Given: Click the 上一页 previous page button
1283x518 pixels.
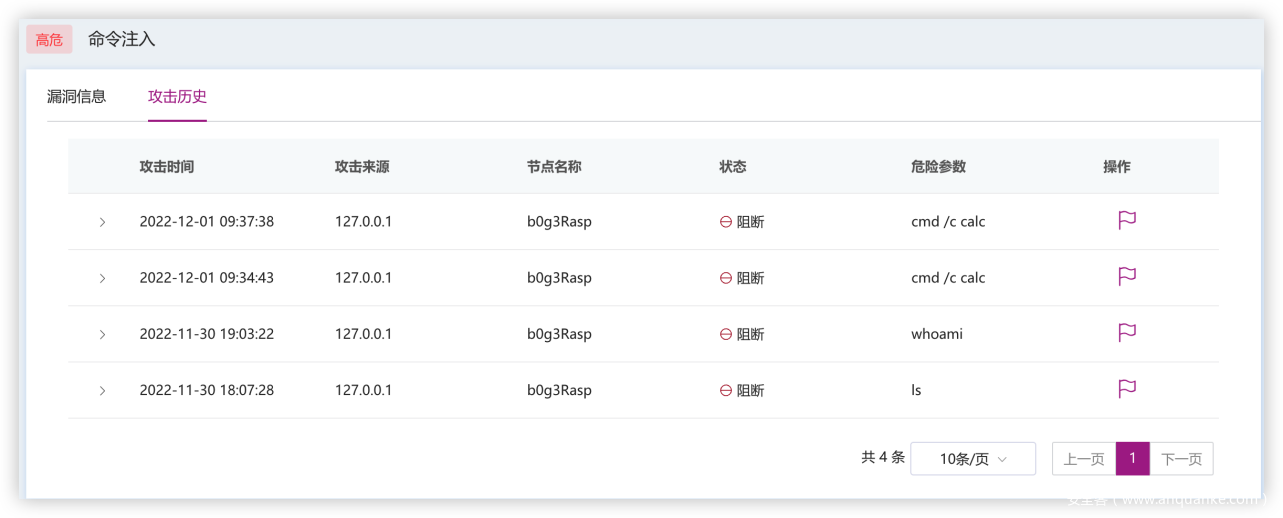Looking at the screenshot, I should [1083, 459].
